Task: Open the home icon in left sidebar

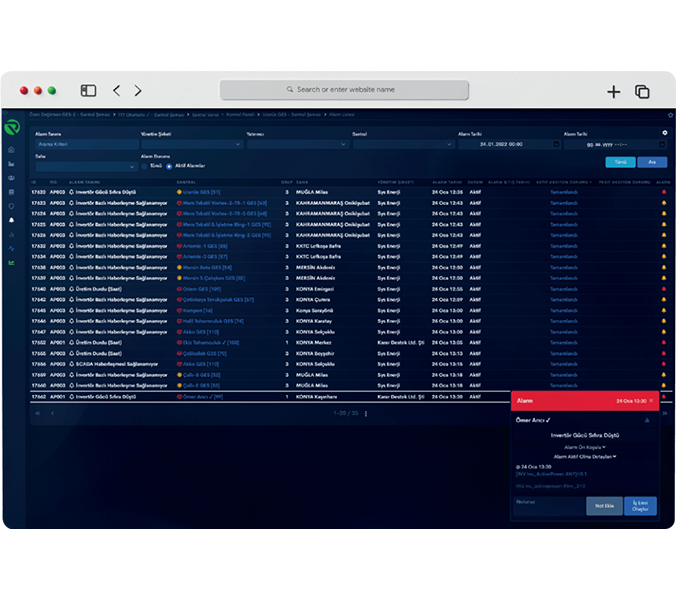Action: tap(11, 150)
